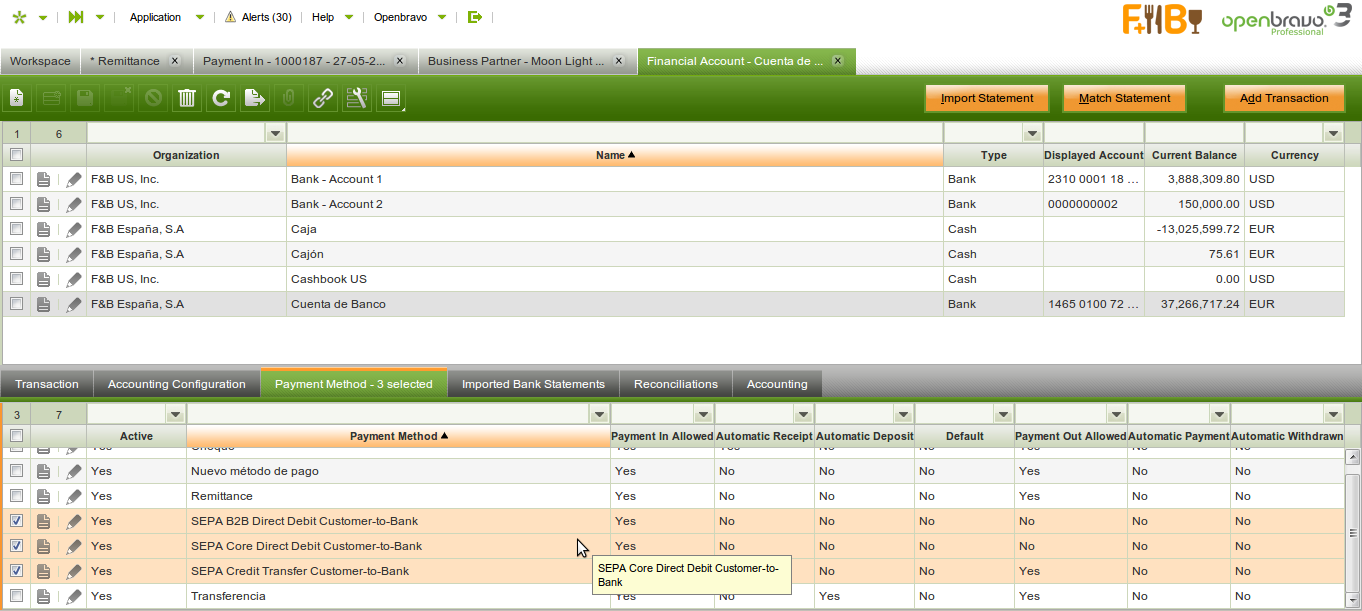Select the Transferencia row checkbox
Viewport: 1362px width, 611px height.
point(16,596)
